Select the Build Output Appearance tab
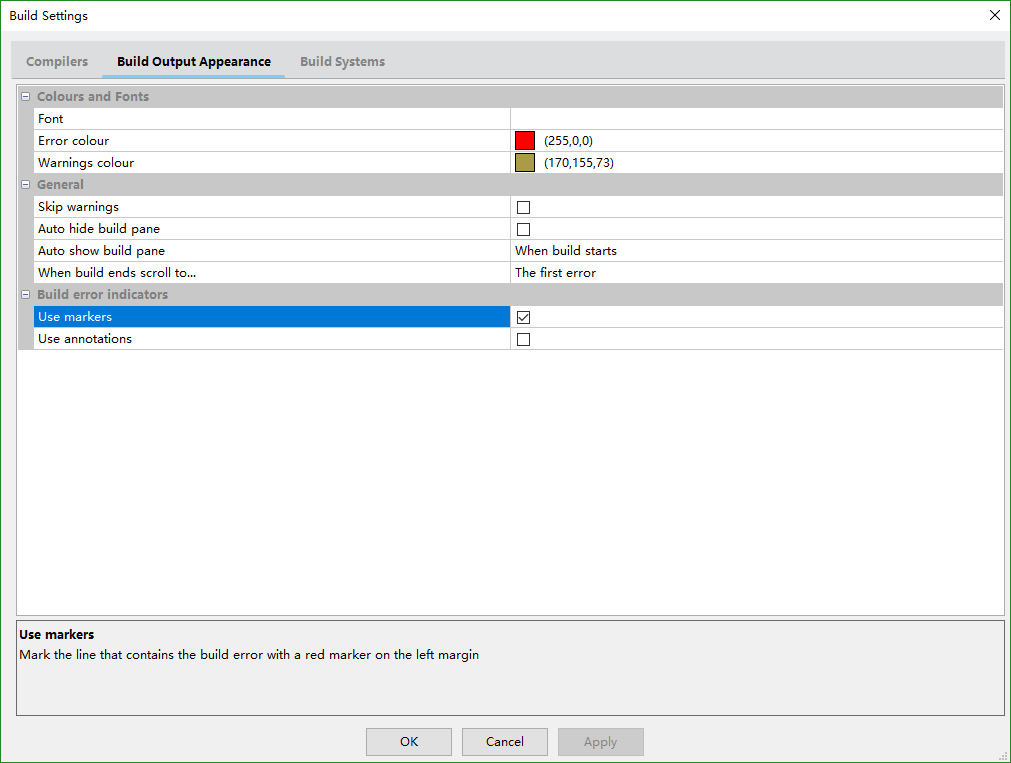The height and width of the screenshot is (763, 1011). (x=193, y=61)
